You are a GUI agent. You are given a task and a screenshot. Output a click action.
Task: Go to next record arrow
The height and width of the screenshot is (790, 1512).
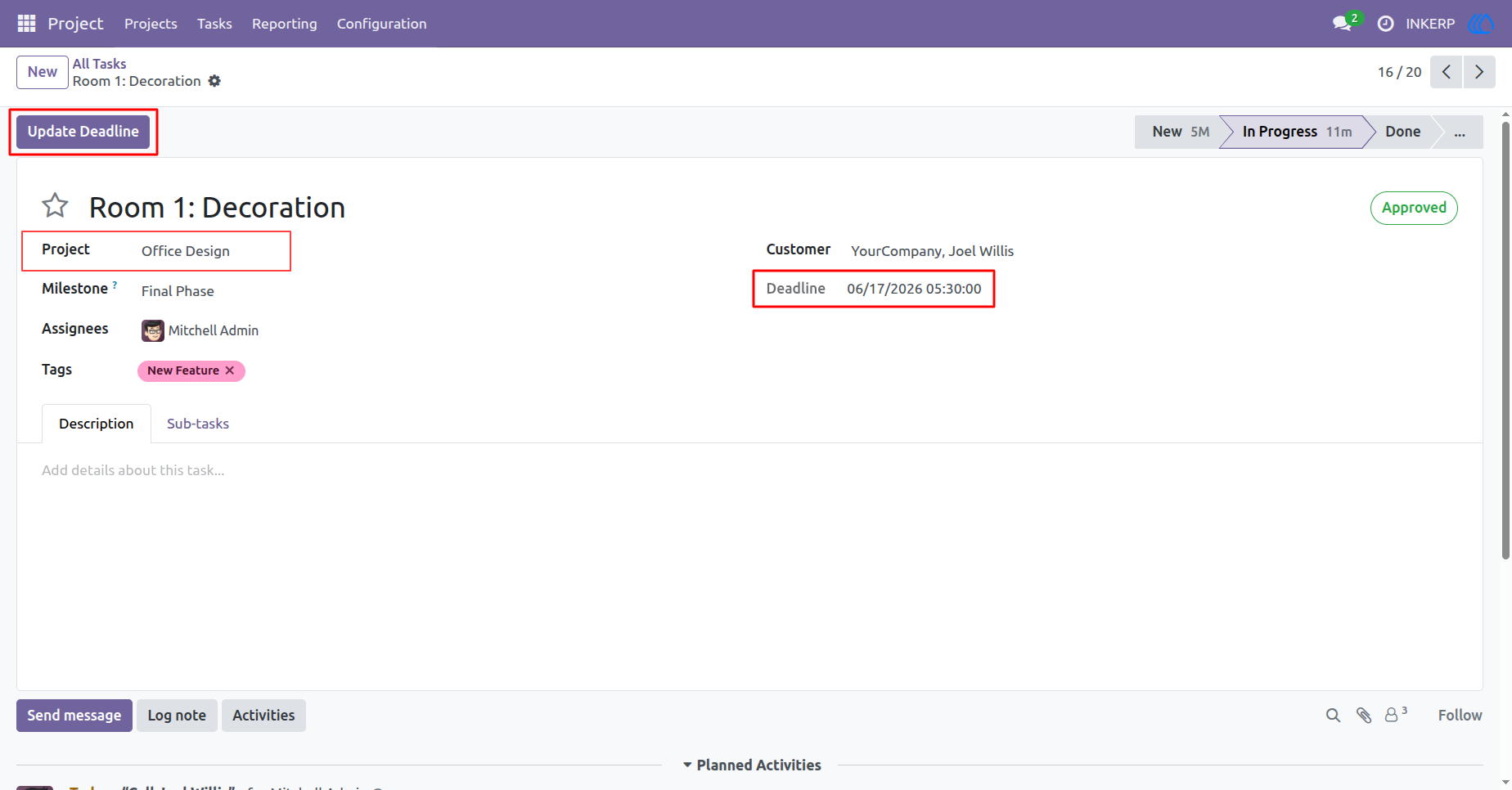pyautogui.click(x=1479, y=72)
